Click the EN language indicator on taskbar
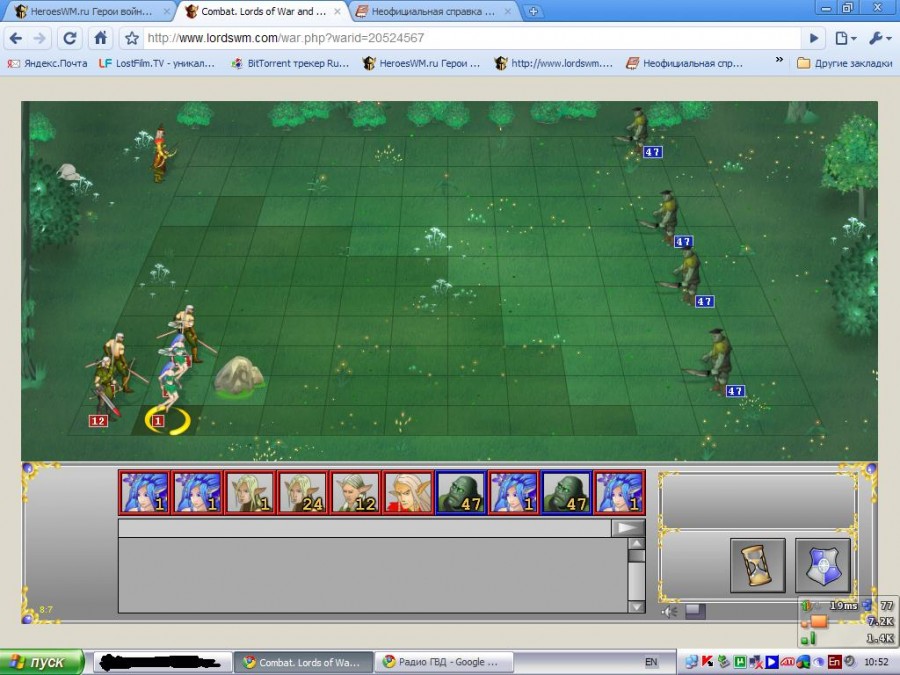This screenshot has width=900, height=675. pos(651,662)
